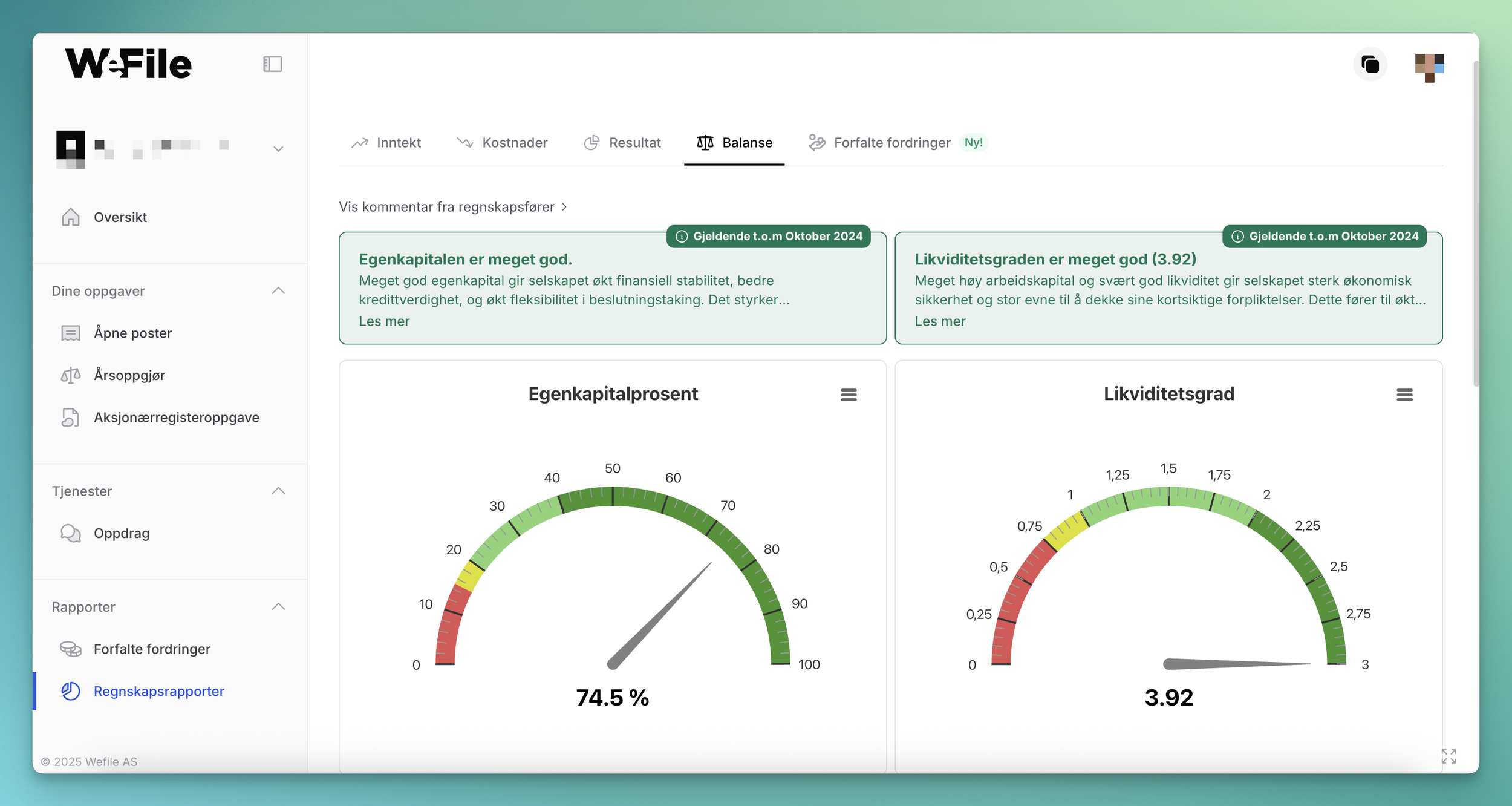Screen dimensions: 1512x806
Task: Collapse the Rapporter section
Action: 278,606
